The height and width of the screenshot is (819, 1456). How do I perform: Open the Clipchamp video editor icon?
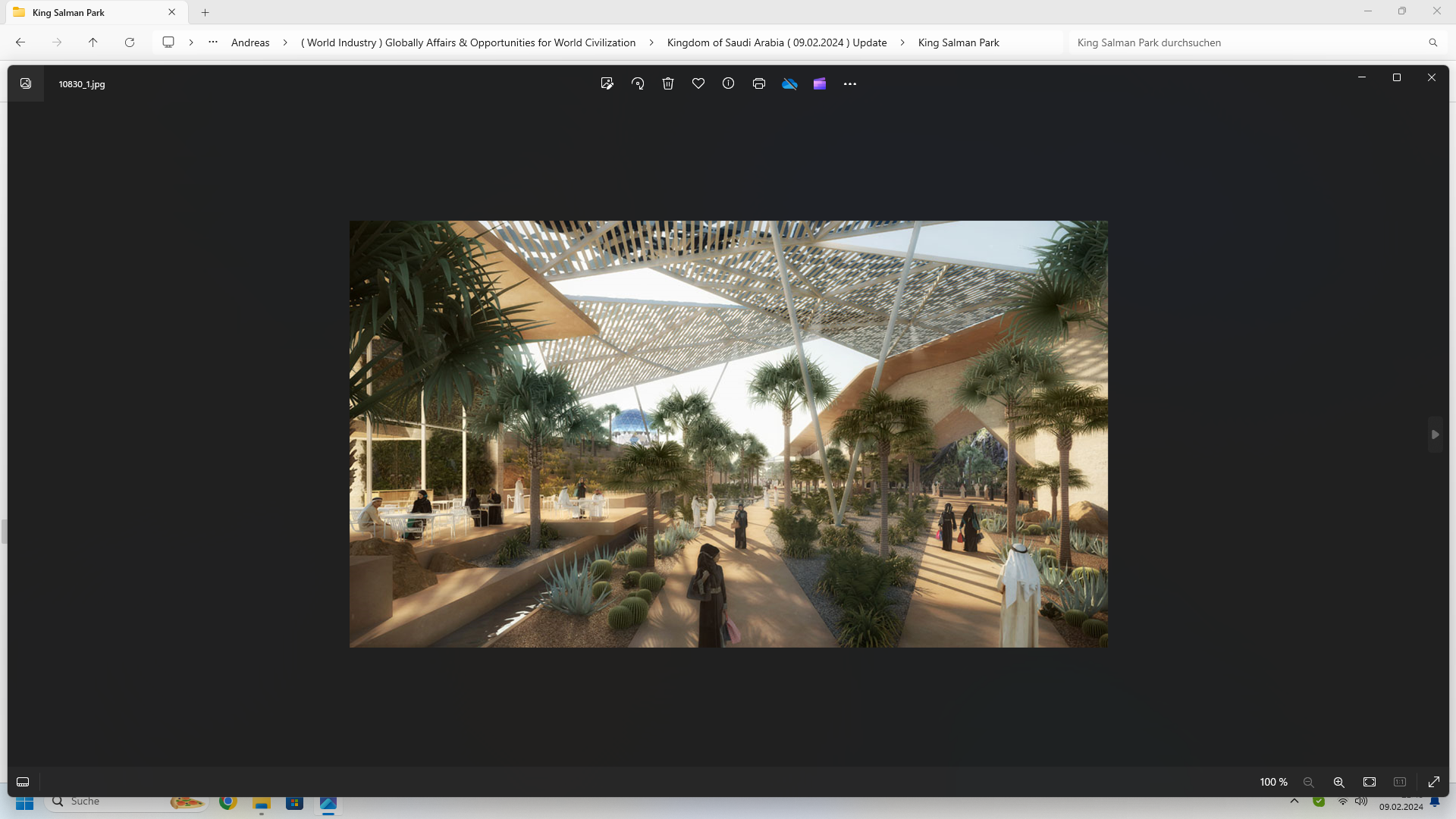click(x=820, y=83)
